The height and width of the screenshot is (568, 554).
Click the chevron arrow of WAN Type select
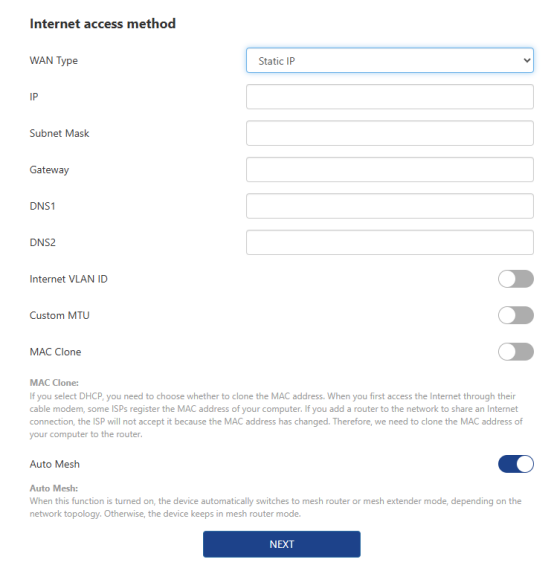click(x=527, y=60)
